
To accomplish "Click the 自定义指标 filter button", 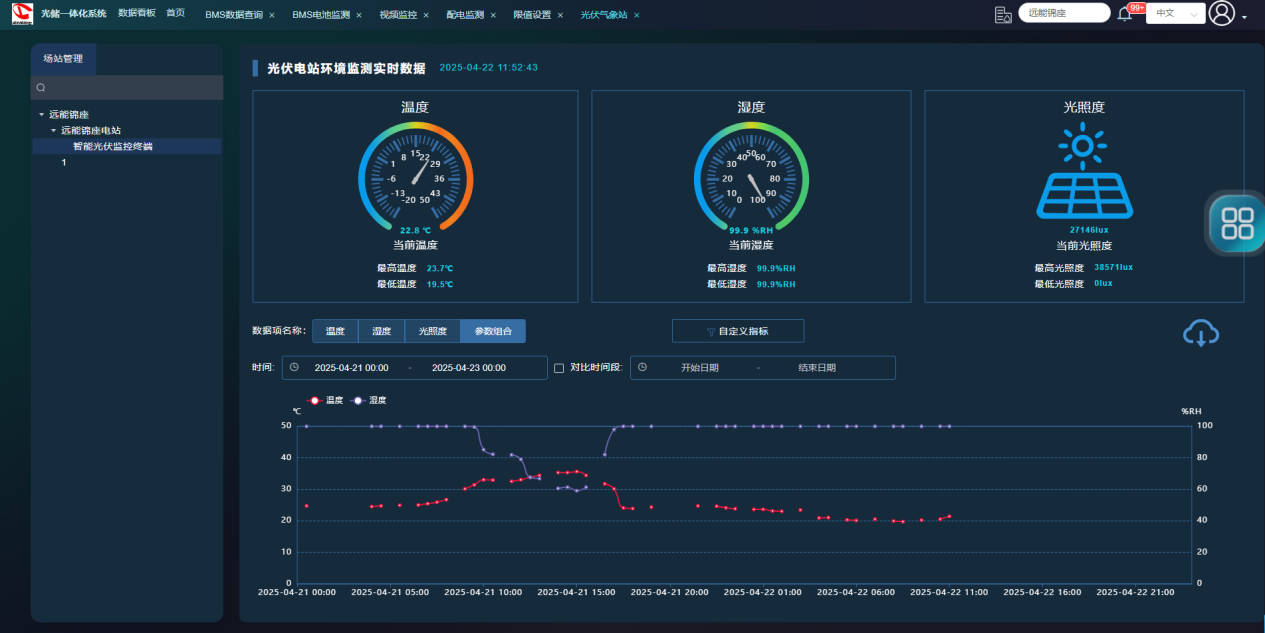I will [x=737, y=331].
